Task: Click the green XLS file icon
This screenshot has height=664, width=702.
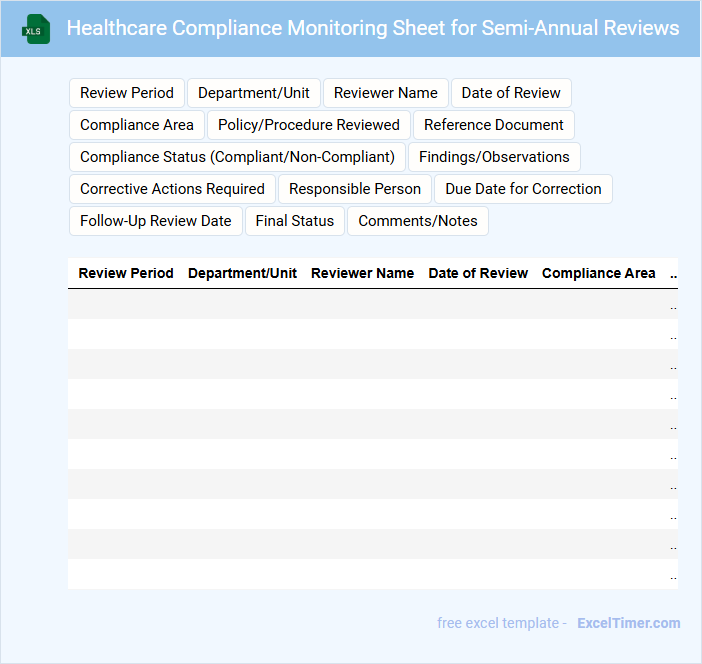Action: [36, 29]
